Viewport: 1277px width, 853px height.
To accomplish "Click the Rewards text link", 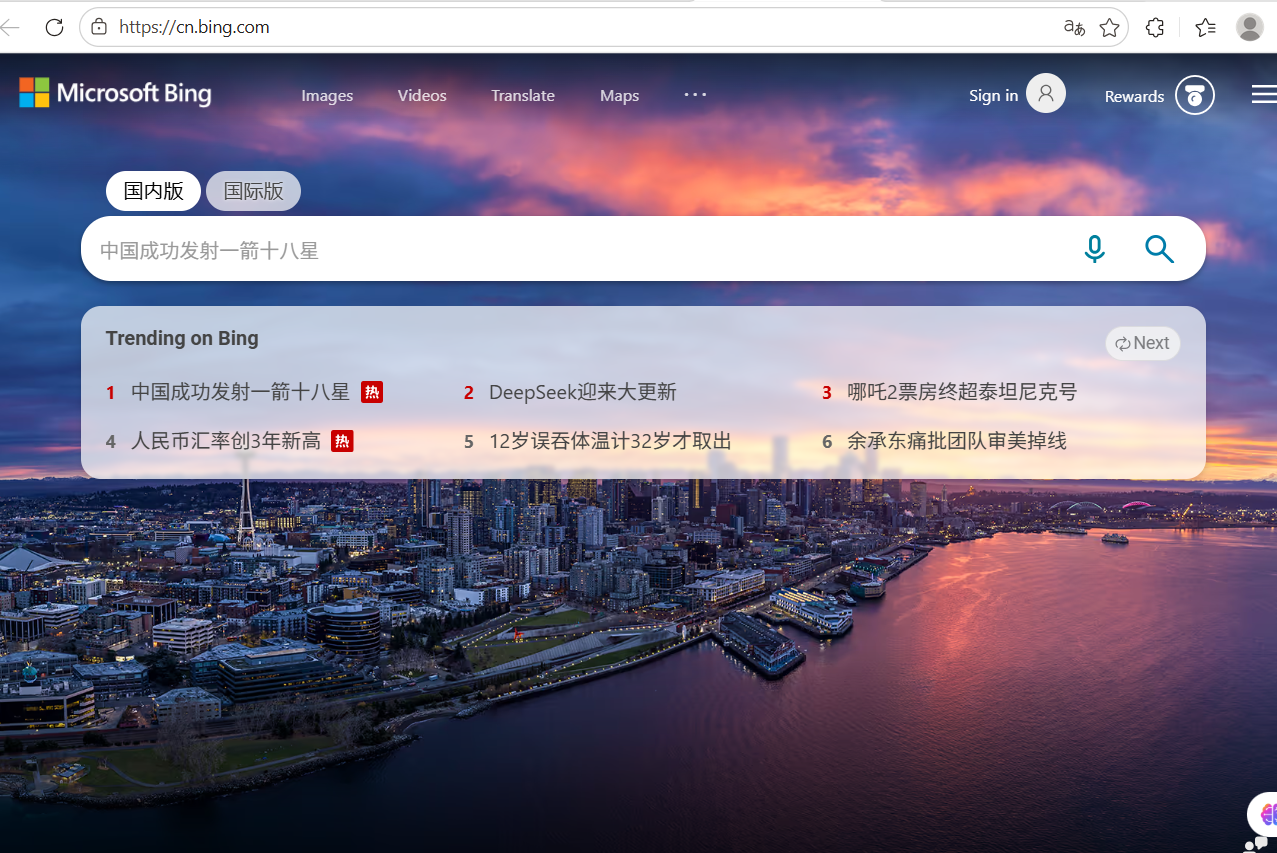I will pyautogui.click(x=1134, y=97).
